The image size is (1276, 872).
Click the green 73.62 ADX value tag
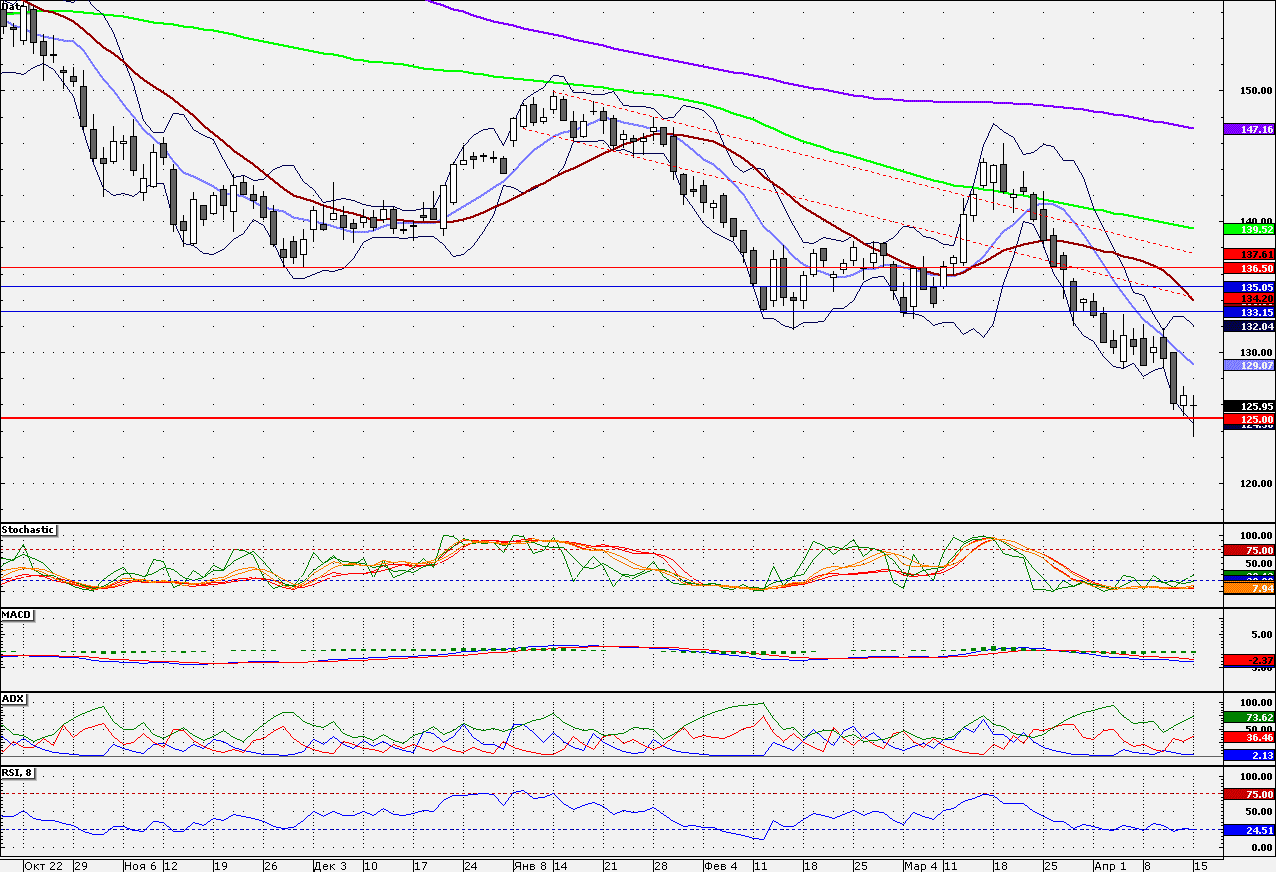tap(1249, 717)
